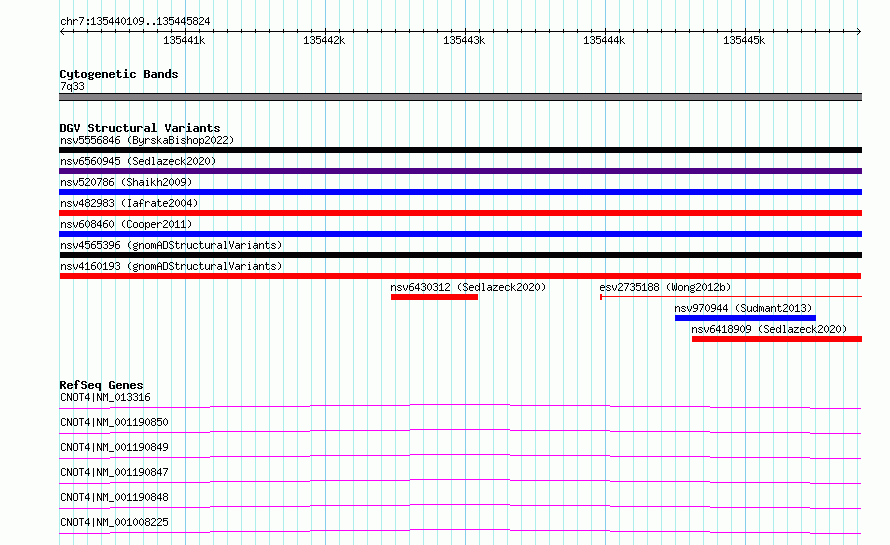
Task: Select the 7q33 band label
Action: (x=72, y=86)
